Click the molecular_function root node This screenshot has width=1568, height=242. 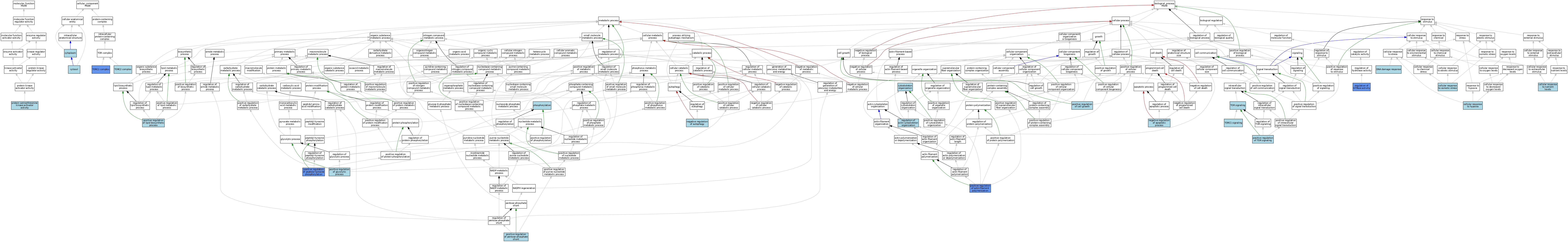click(x=24, y=5)
